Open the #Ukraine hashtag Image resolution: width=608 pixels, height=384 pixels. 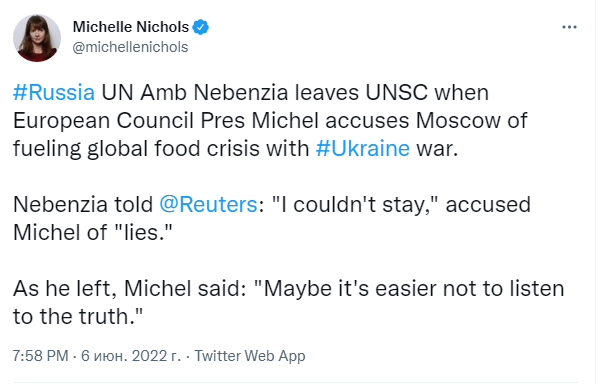(363, 149)
